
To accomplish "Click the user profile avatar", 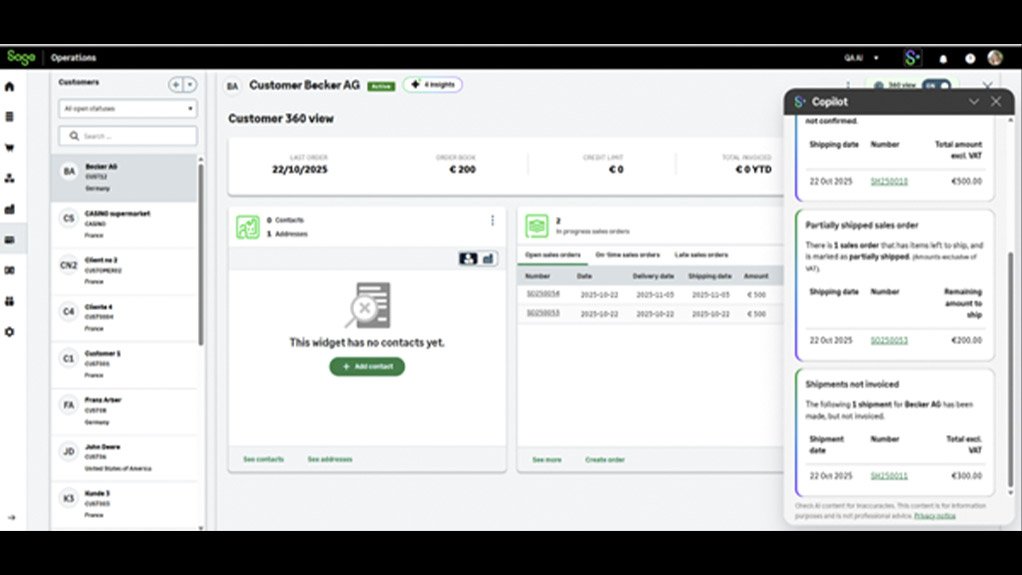I will click(994, 58).
